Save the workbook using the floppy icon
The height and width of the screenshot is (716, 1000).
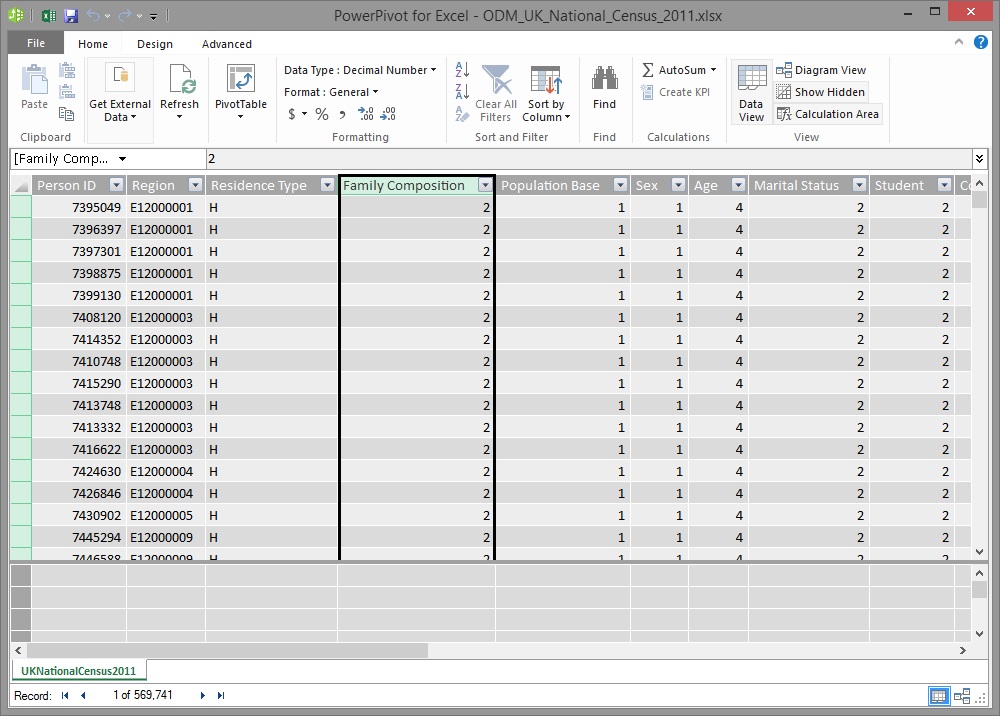tap(71, 15)
